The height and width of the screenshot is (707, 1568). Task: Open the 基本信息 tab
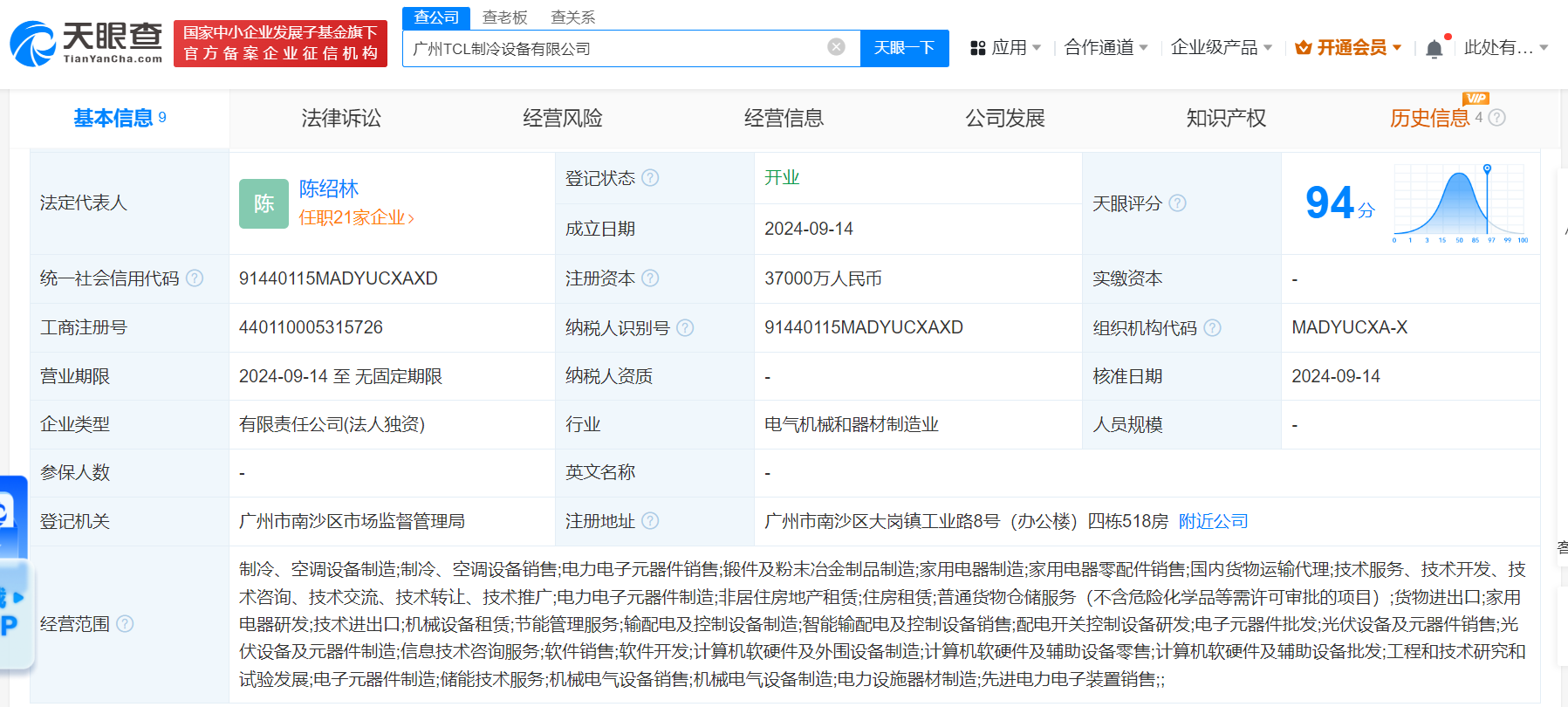pos(120,118)
